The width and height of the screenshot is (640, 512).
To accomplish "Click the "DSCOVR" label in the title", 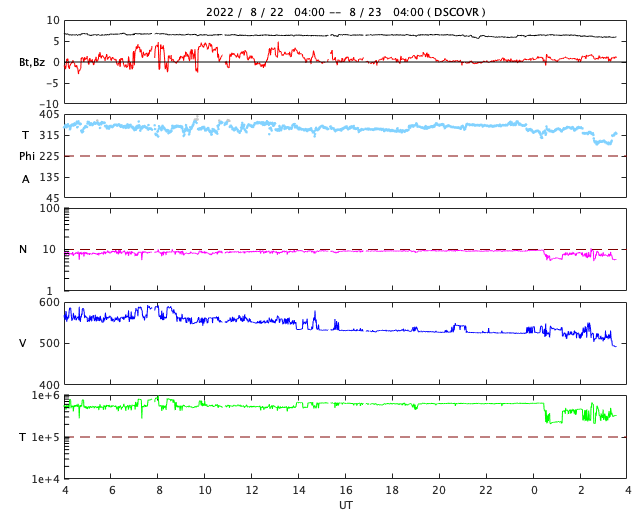I will pos(456,12).
